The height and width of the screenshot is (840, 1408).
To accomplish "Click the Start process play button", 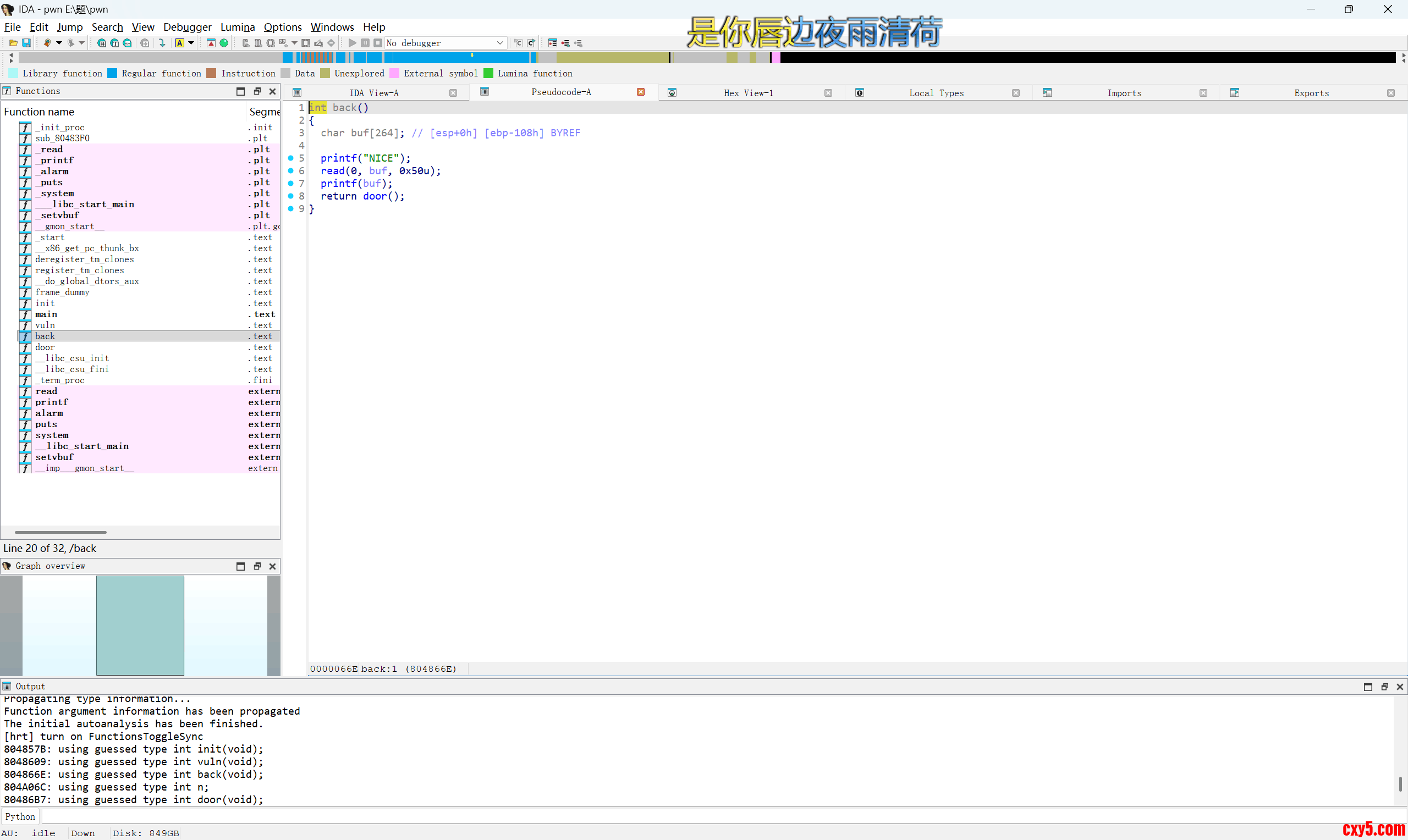I will (352, 43).
